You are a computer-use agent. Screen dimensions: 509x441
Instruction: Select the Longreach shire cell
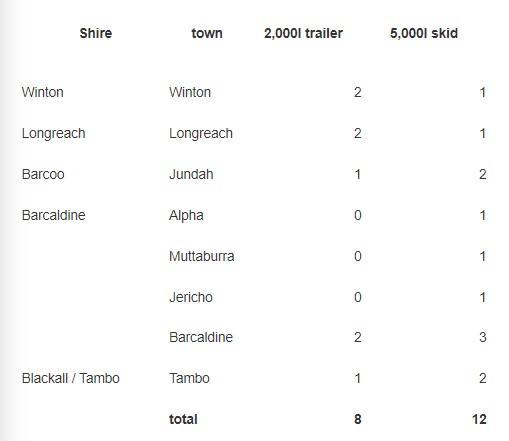pyautogui.click(x=54, y=133)
